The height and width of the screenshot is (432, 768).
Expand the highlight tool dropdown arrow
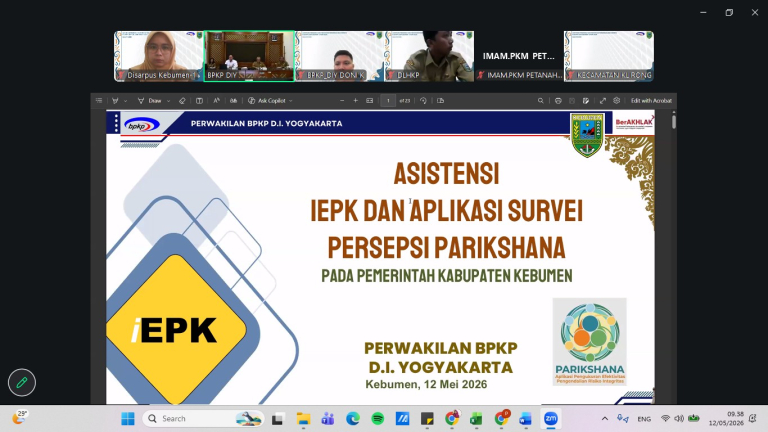125,101
